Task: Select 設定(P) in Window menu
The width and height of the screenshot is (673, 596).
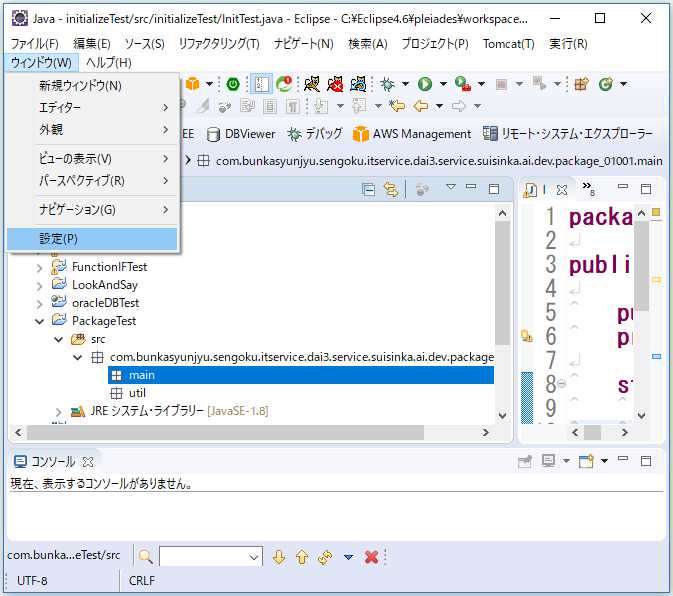Action: point(92,239)
